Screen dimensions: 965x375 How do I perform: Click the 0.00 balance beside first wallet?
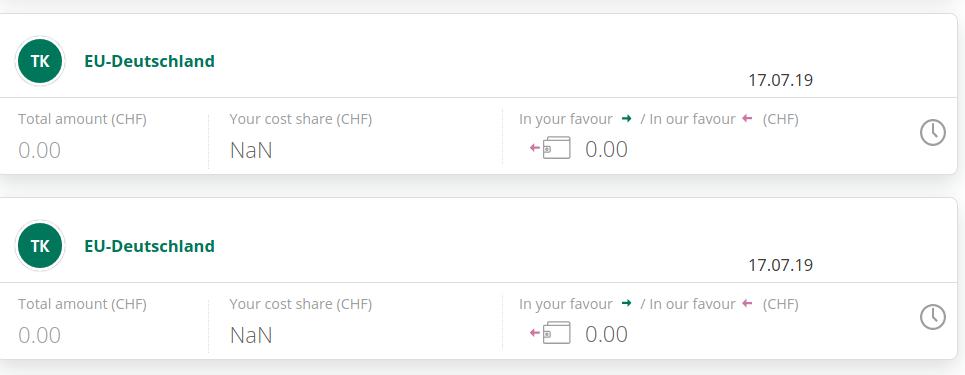(606, 149)
